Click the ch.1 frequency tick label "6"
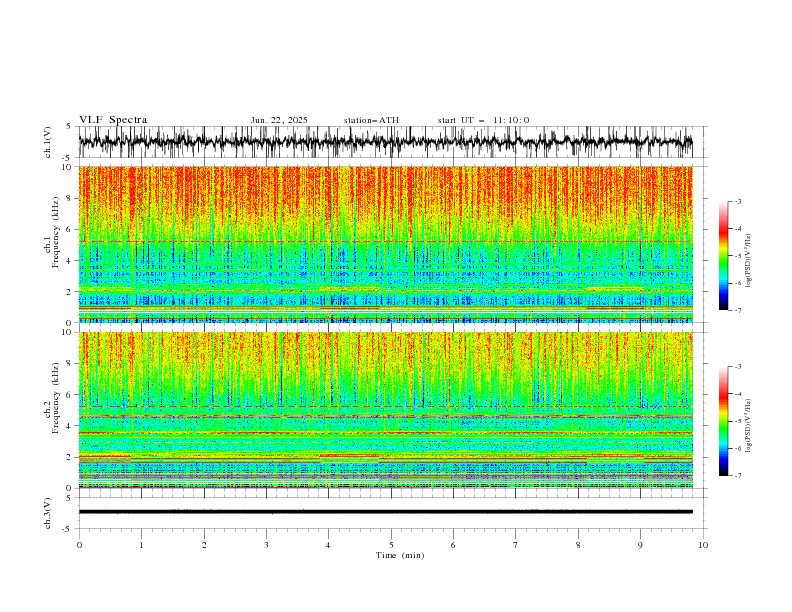This screenshot has height=612, width=792. pyautogui.click(x=69, y=229)
